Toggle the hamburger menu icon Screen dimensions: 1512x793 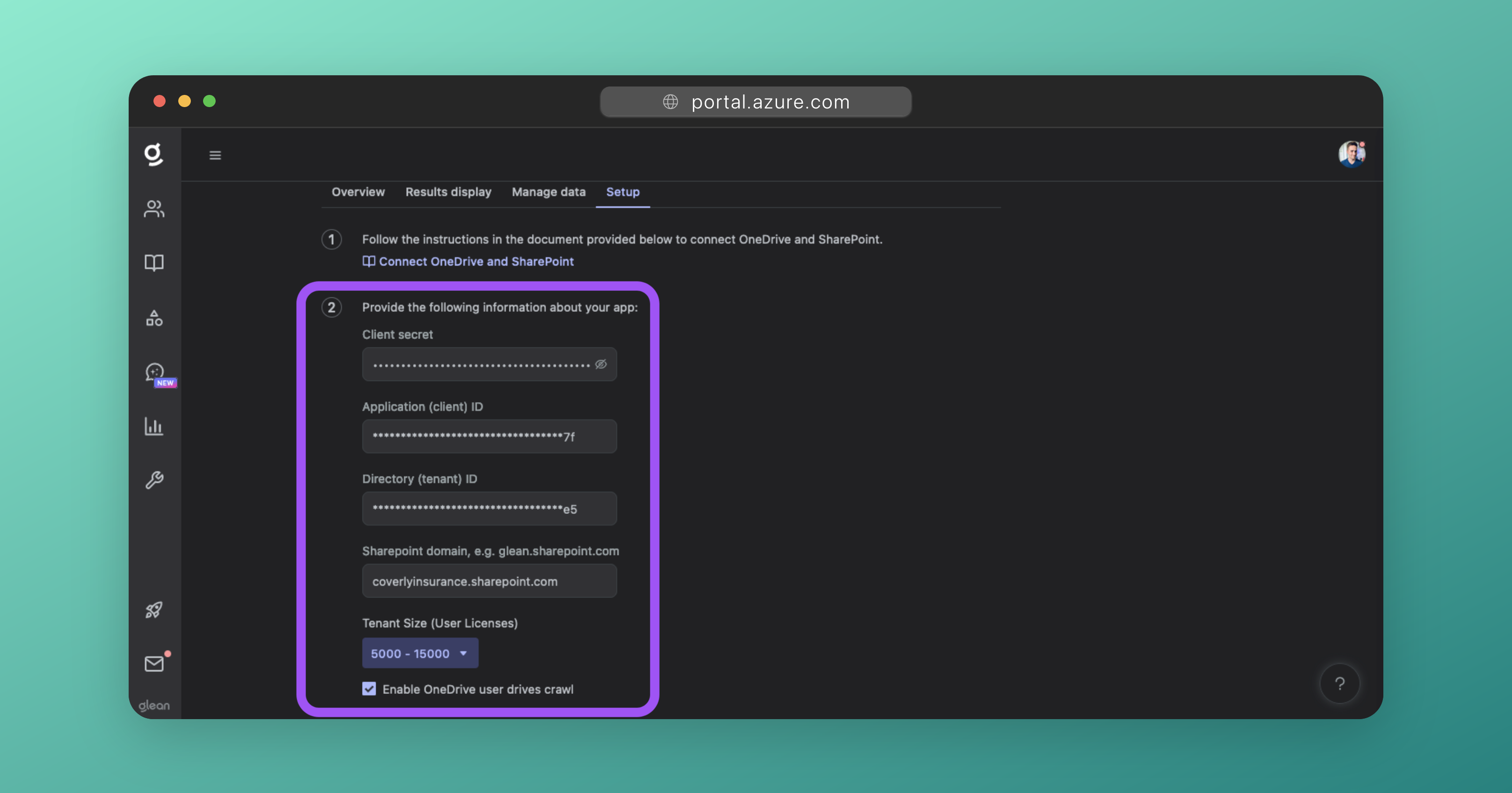215,155
